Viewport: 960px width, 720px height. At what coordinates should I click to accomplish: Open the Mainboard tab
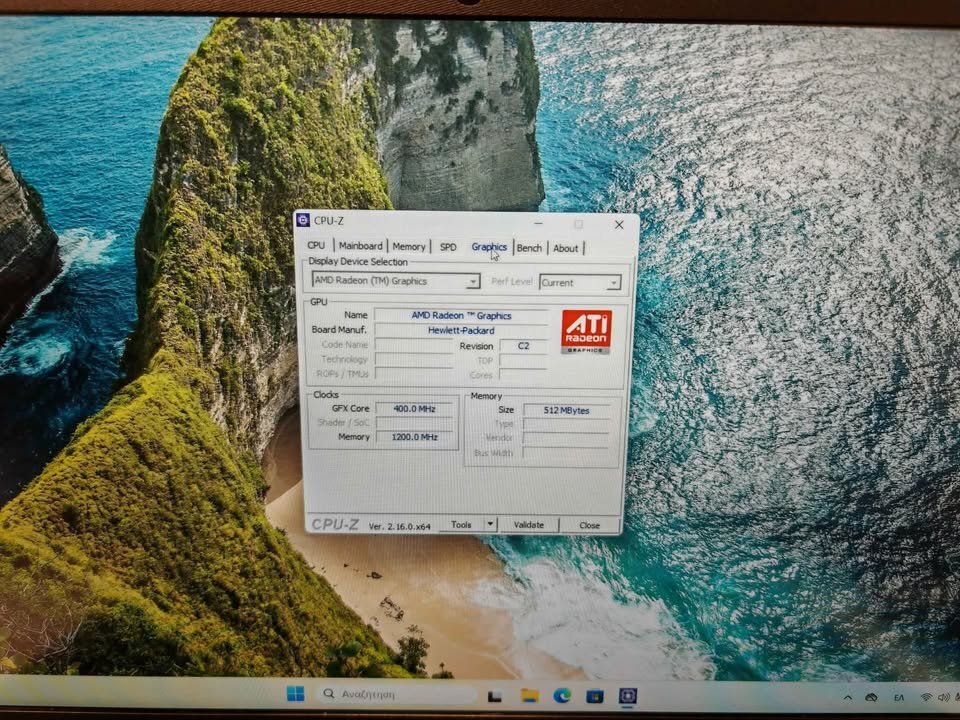click(360, 246)
